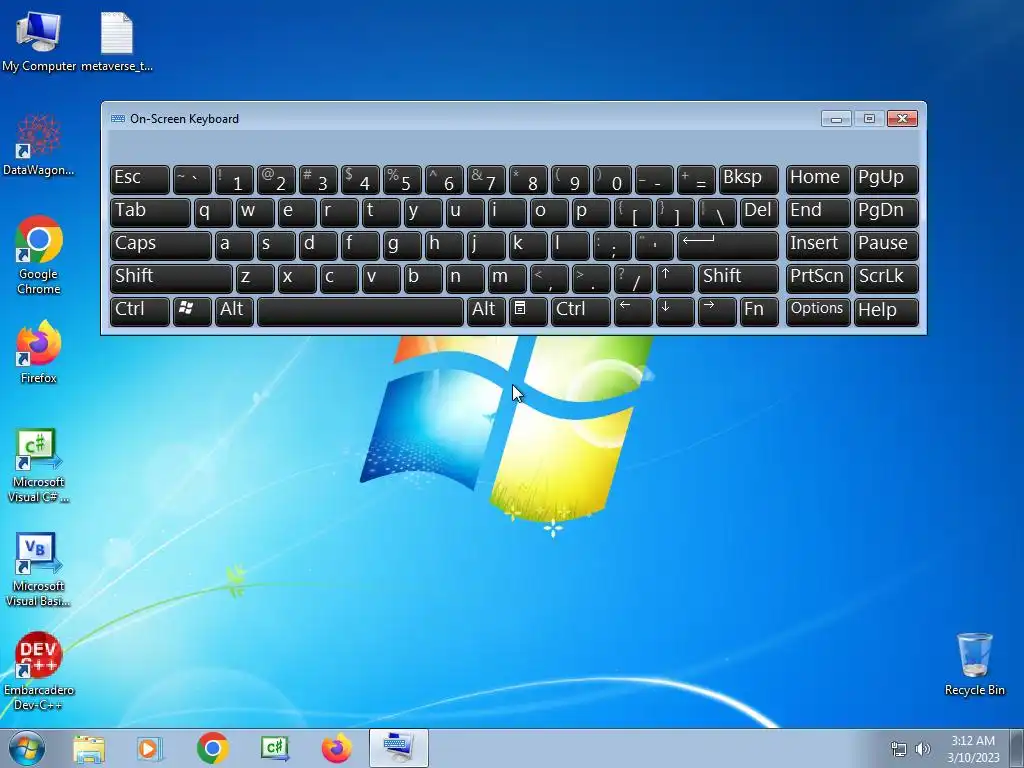Toggle the left Alt key
Screen dimensions: 1024x768
tap(234, 311)
